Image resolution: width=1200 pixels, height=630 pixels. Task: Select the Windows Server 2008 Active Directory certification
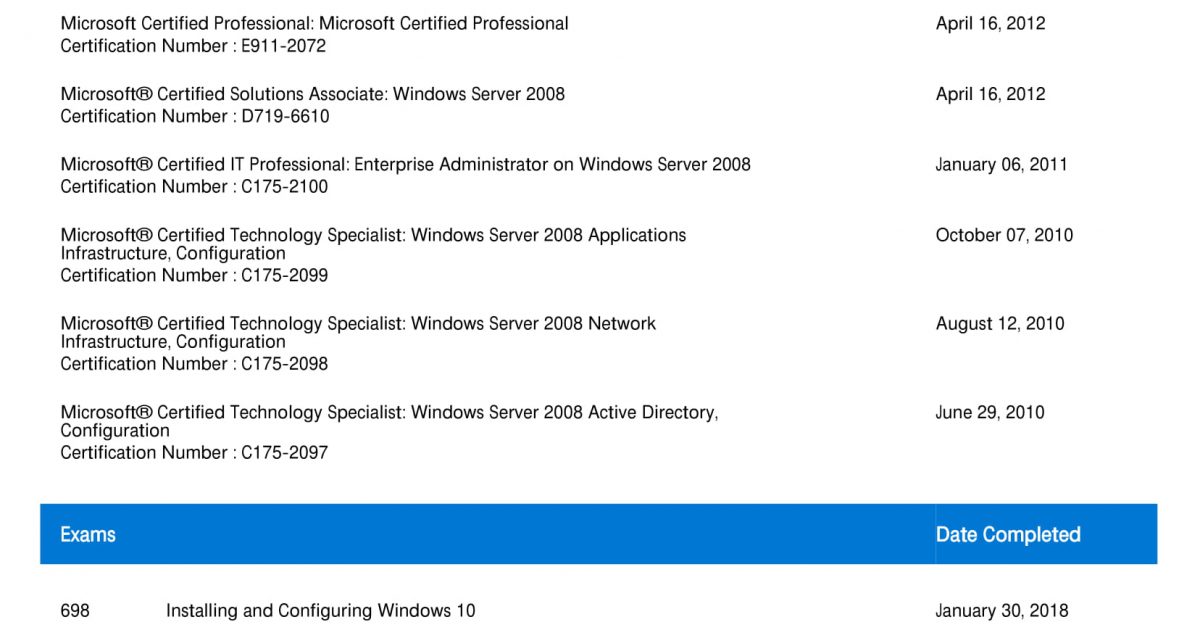[389, 421]
